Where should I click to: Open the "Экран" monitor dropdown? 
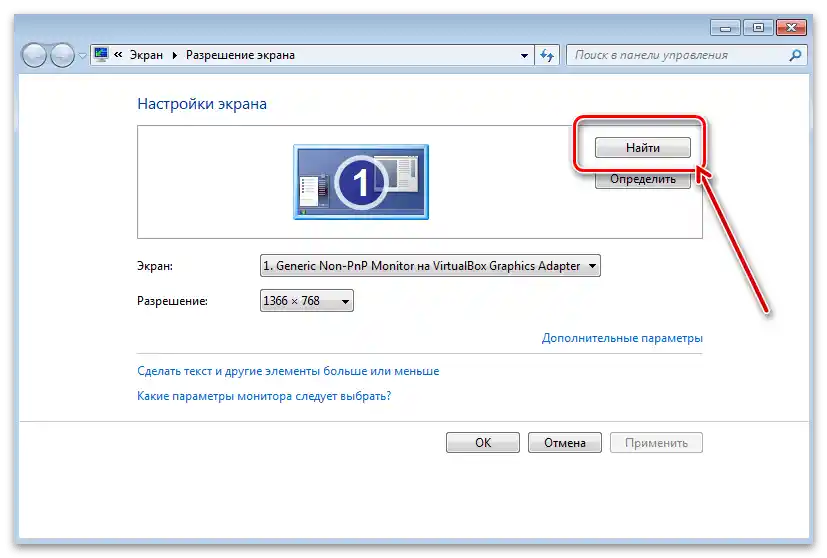tap(430, 266)
